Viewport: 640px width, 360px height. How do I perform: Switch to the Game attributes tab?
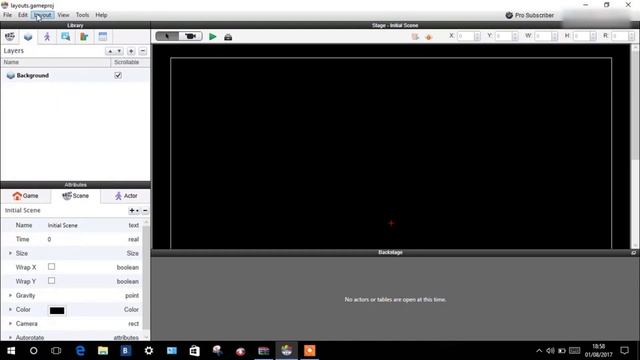(25, 196)
